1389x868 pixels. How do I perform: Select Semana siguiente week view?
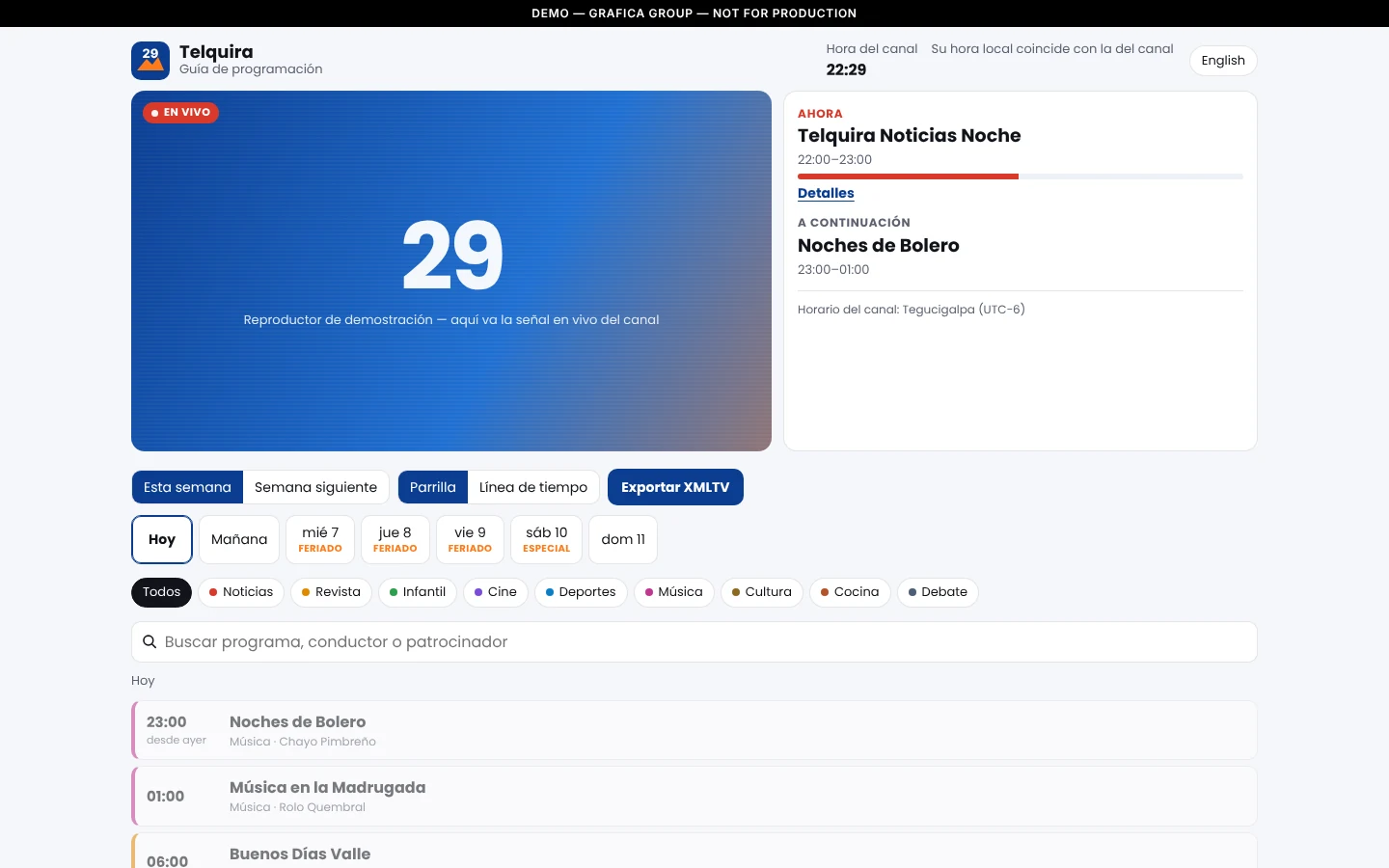(x=315, y=487)
